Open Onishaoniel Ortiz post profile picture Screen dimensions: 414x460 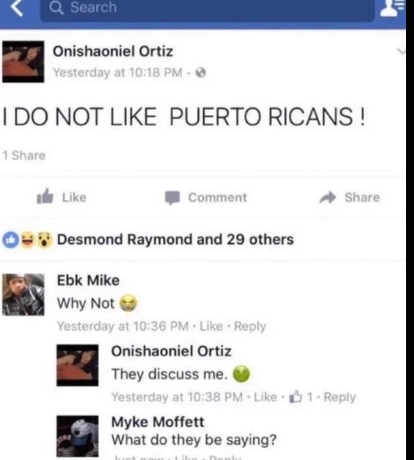(x=23, y=62)
